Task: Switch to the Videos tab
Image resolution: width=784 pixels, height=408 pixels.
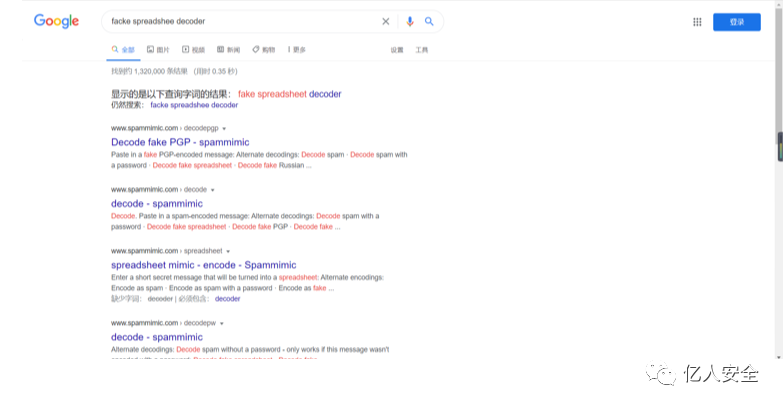Action: pos(194,50)
